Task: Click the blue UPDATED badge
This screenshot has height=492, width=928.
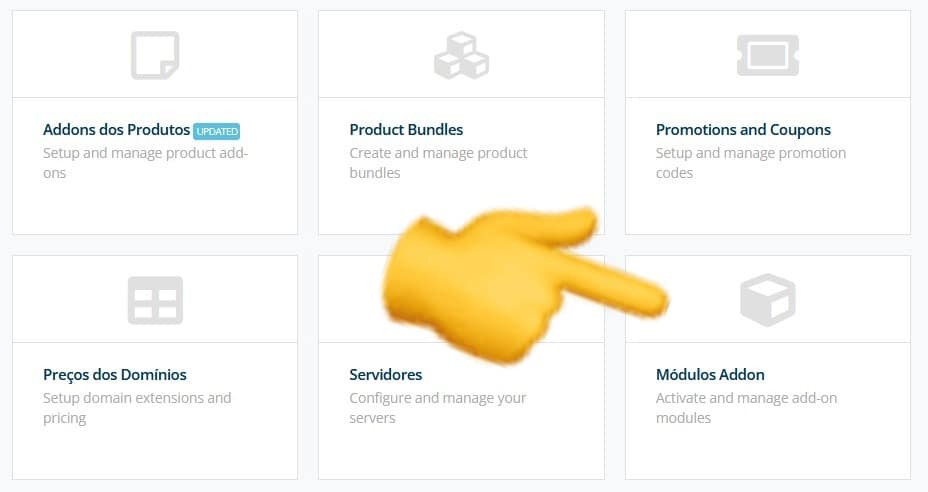Action: (217, 131)
